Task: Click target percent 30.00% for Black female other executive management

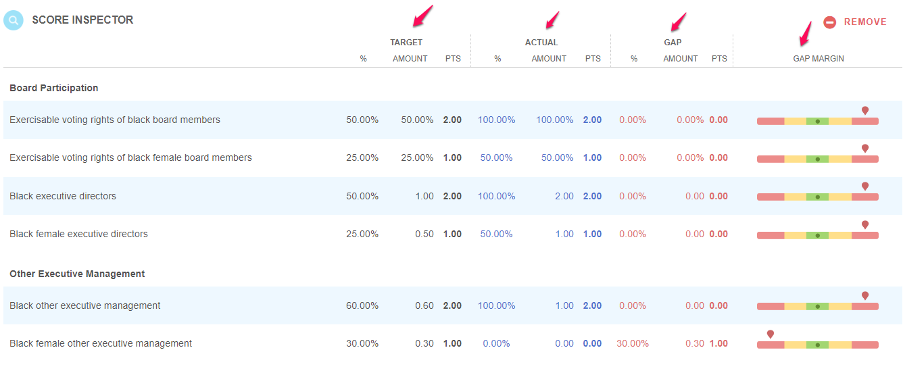Action: 362,343
